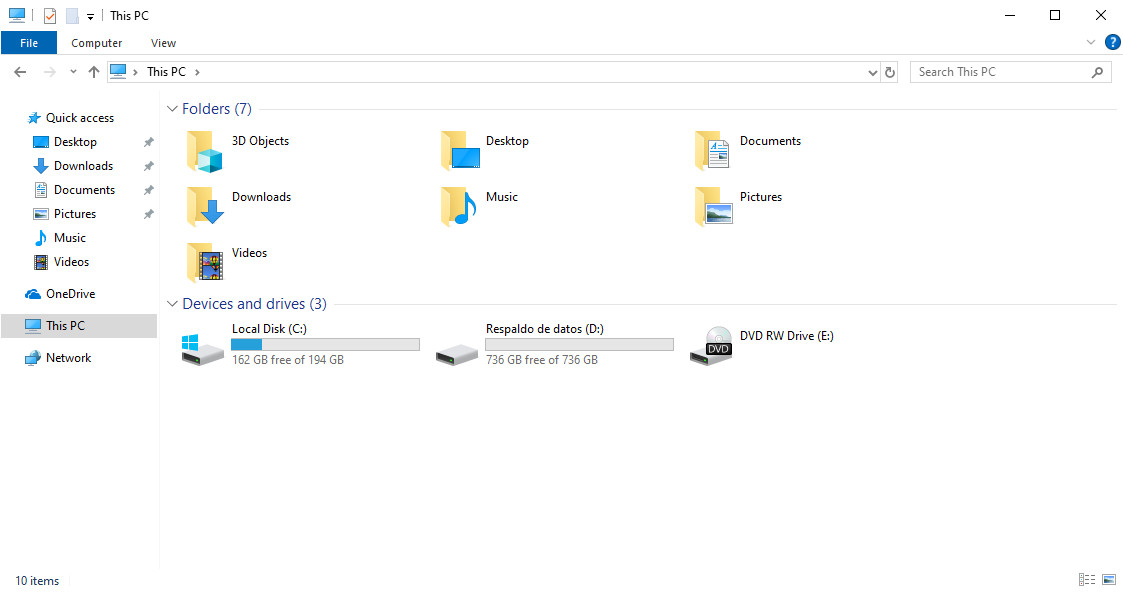Collapse the Devices and drives (3) group

[172, 304]
